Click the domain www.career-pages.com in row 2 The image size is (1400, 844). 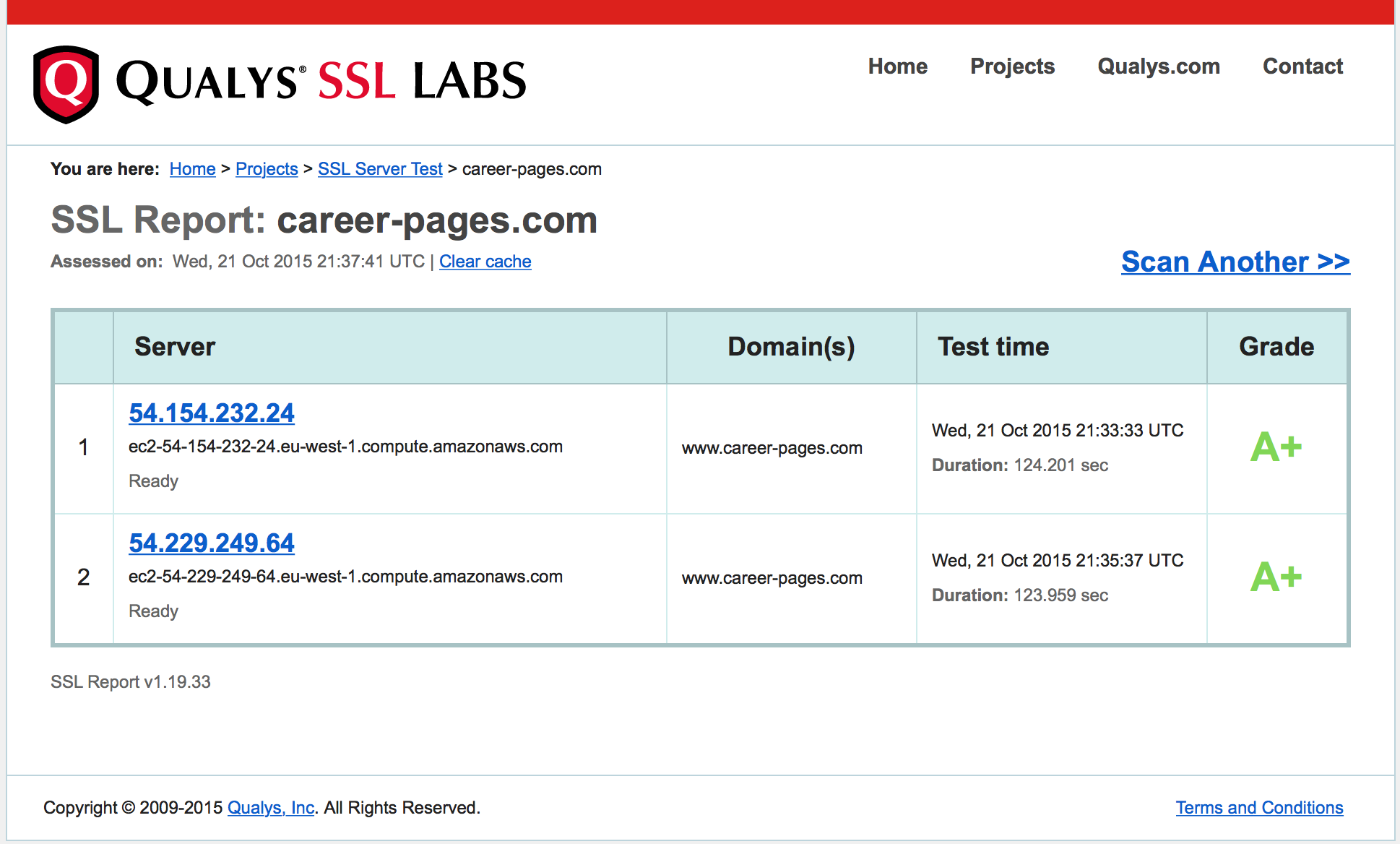point(772,578)
